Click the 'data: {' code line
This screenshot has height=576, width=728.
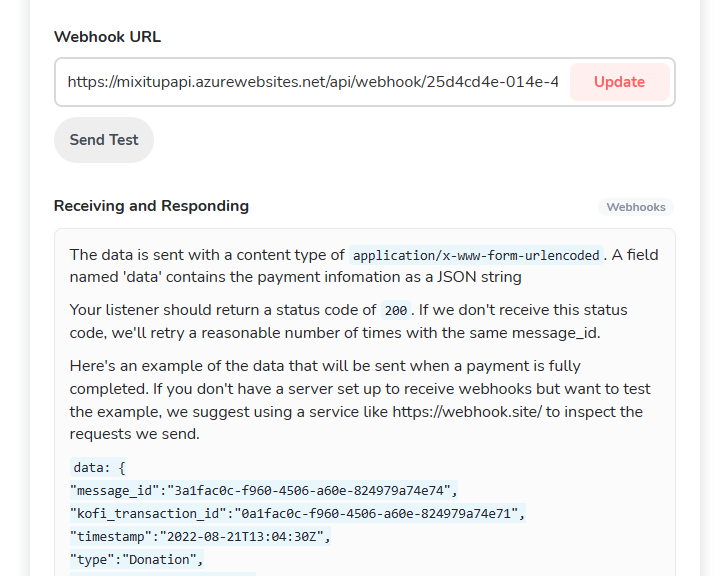98,467
